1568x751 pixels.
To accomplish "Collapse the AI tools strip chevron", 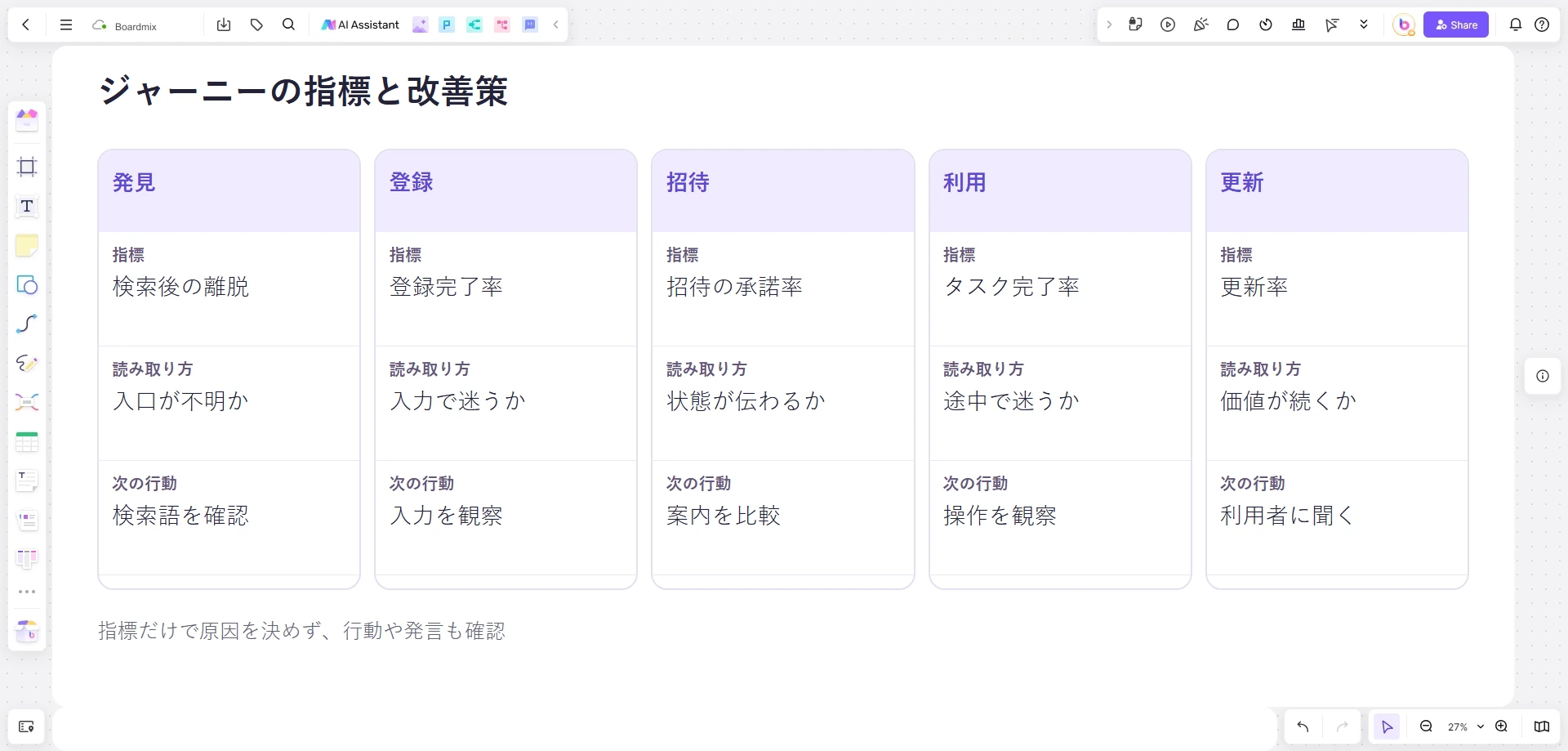I will pos(556,25).
